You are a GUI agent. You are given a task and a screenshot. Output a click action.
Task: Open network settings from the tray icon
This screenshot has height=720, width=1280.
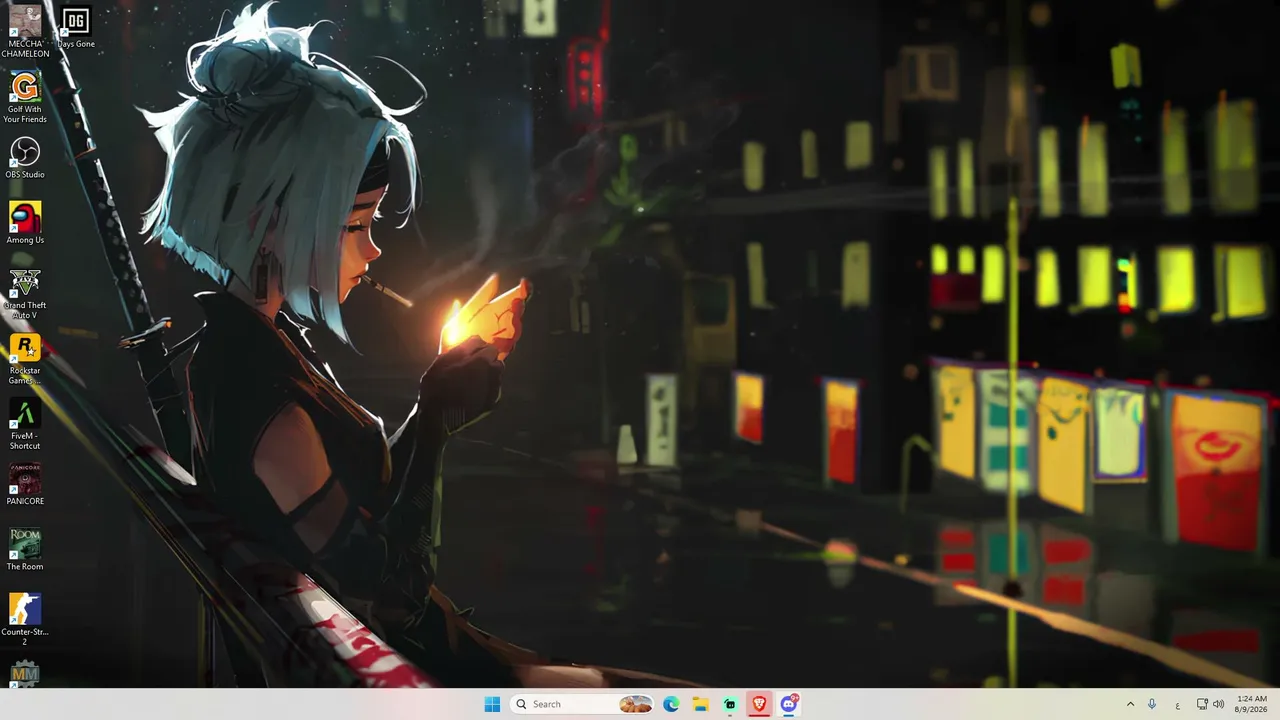click(x=1202, y=704)
